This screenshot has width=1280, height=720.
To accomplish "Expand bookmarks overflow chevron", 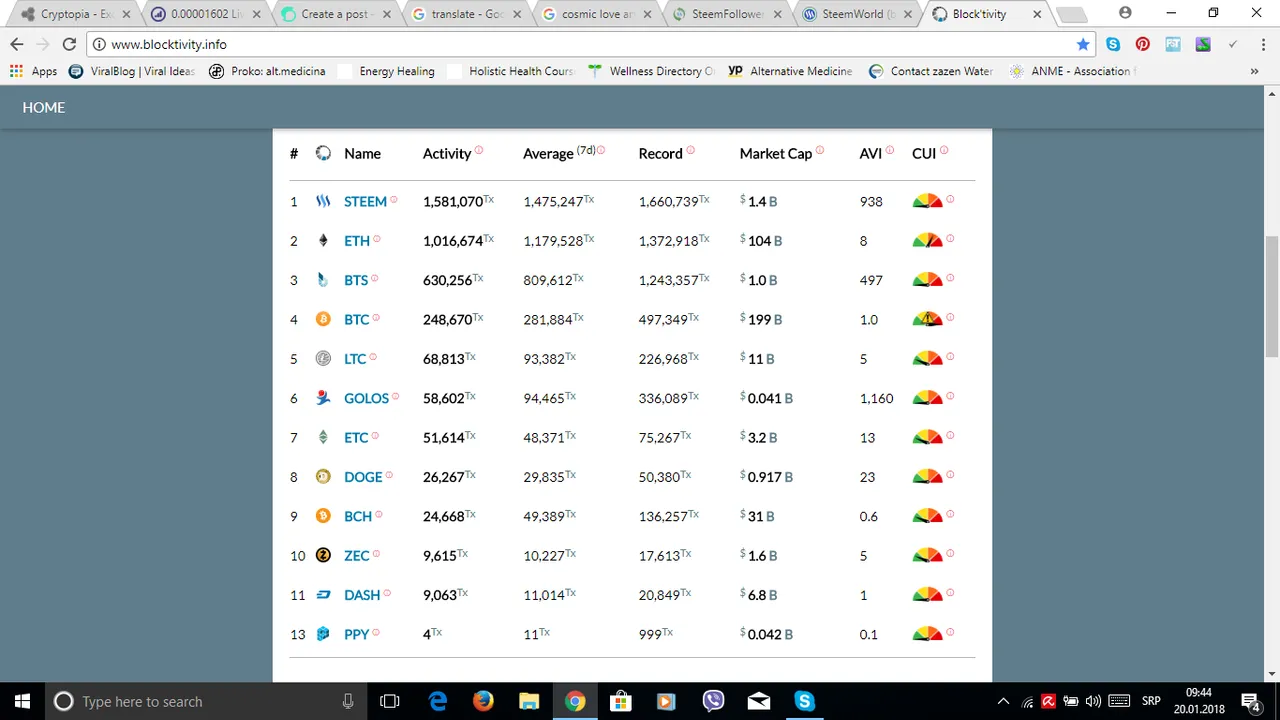I will tap(1254, 71).
